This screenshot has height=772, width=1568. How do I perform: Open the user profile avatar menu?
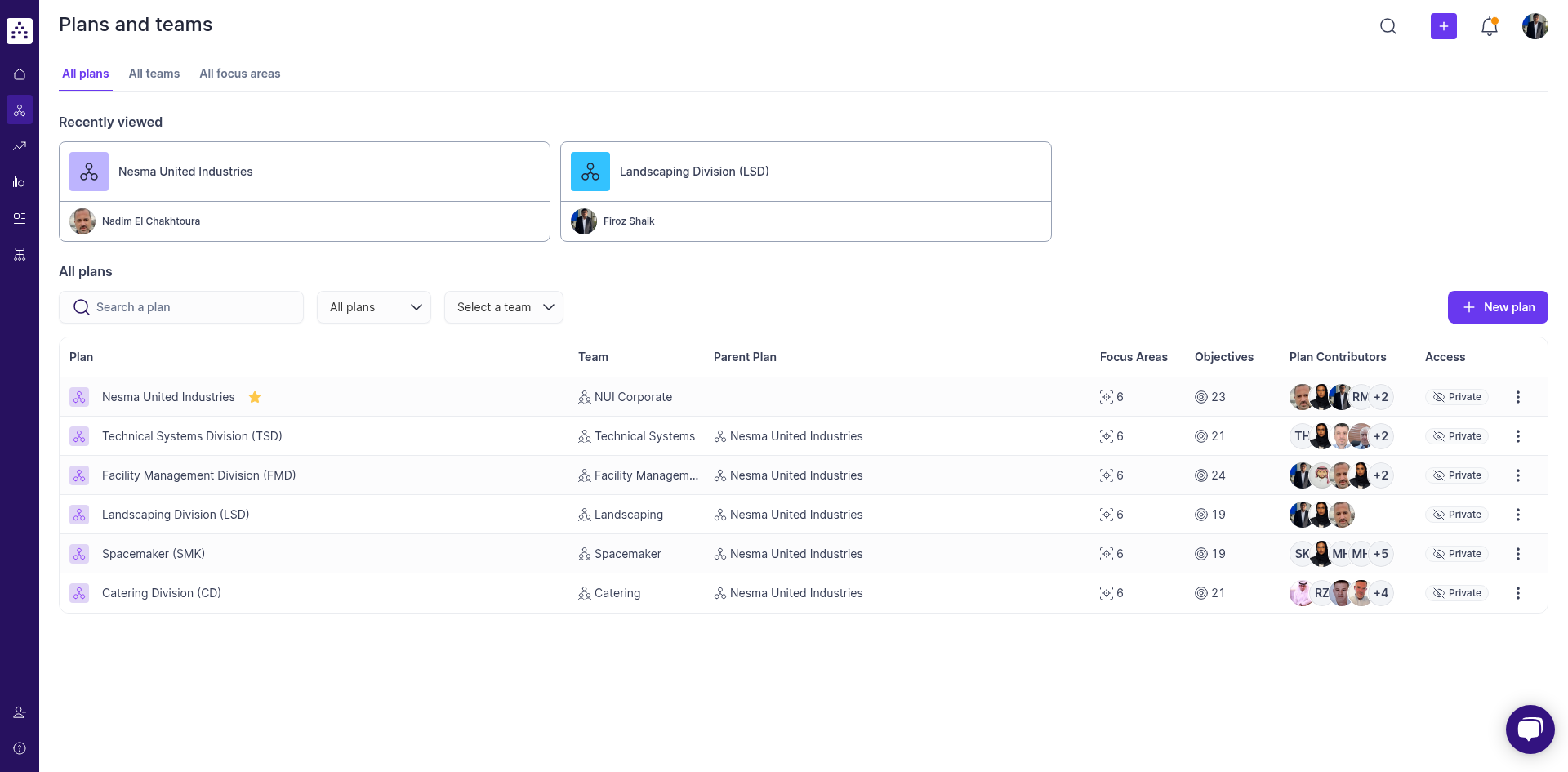[x=1535, y=26]
